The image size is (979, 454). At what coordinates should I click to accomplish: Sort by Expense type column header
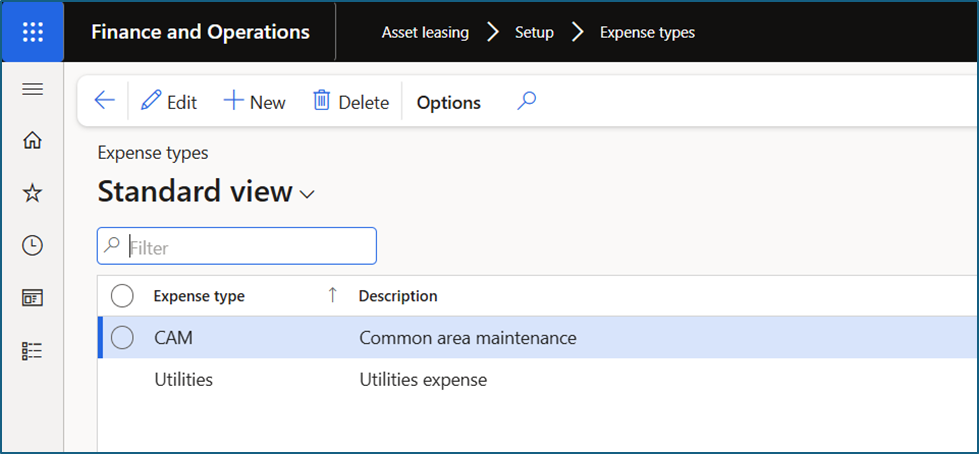199,296
